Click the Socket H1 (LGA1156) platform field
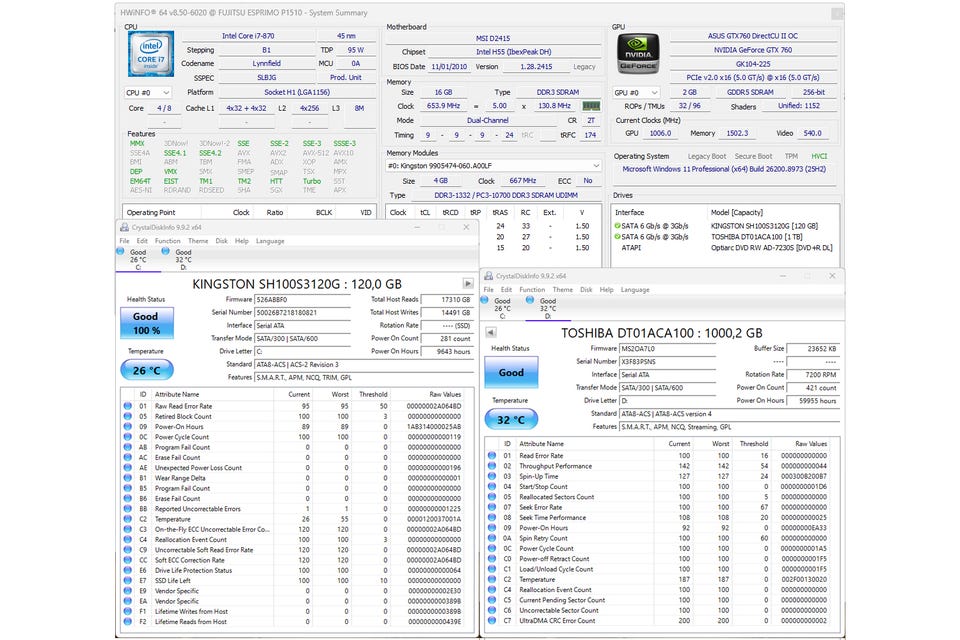Screen dimensions: 960x640 [297, 92]
